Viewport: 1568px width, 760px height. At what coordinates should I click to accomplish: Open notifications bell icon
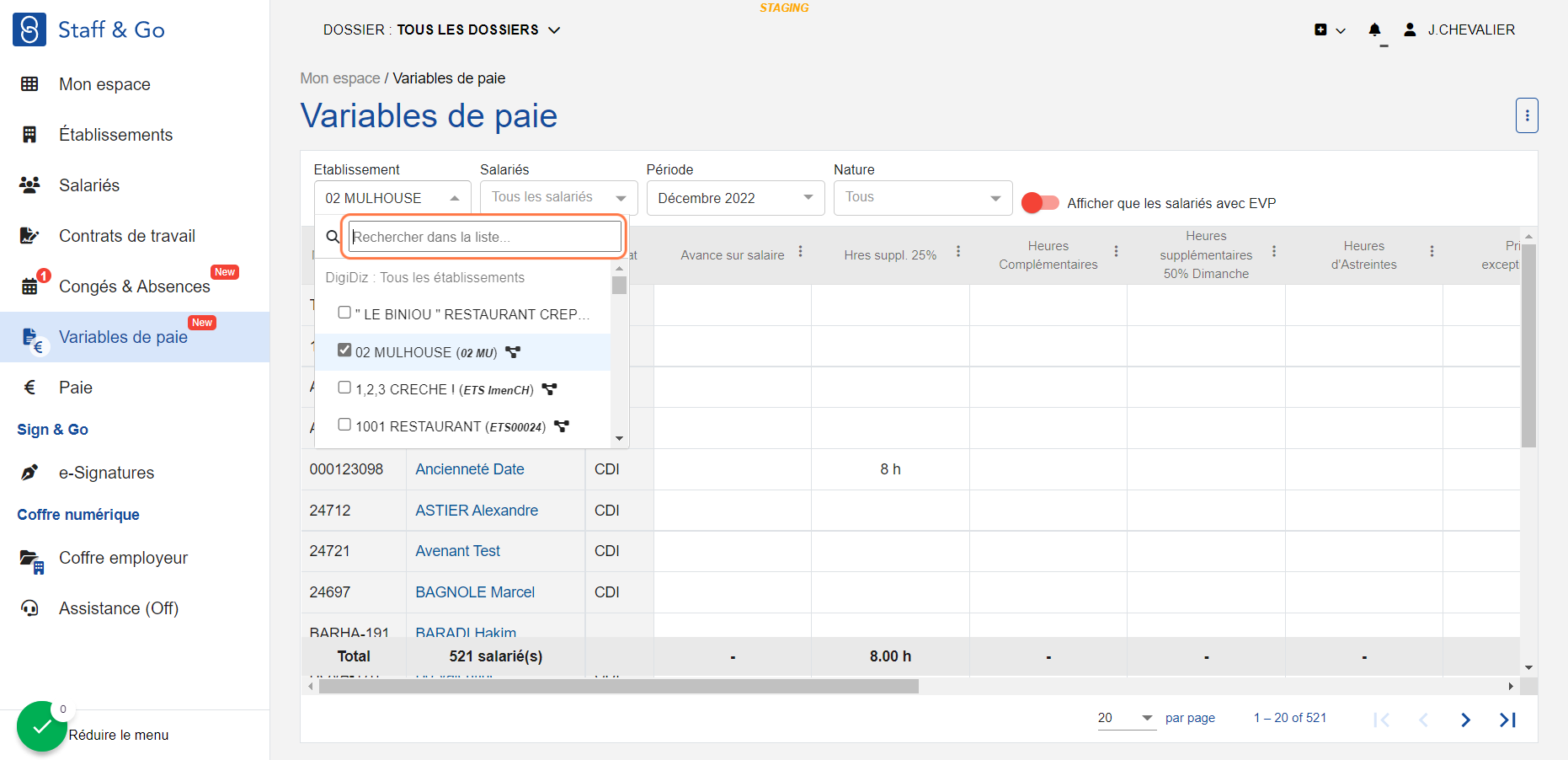coord(1374,29)
